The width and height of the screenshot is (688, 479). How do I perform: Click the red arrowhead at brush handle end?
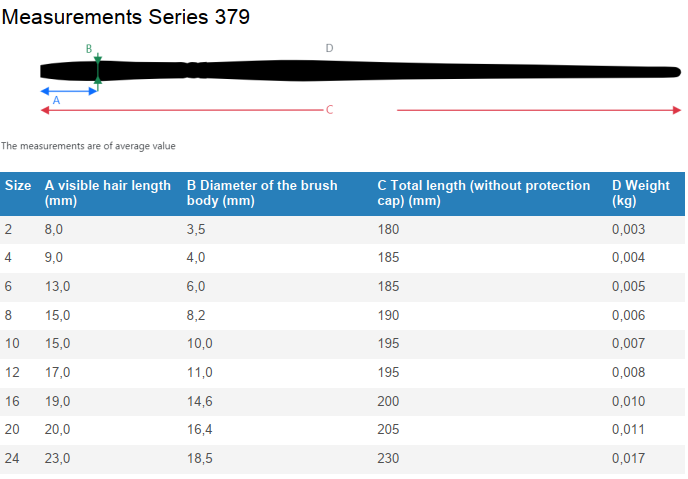(677, 110)
